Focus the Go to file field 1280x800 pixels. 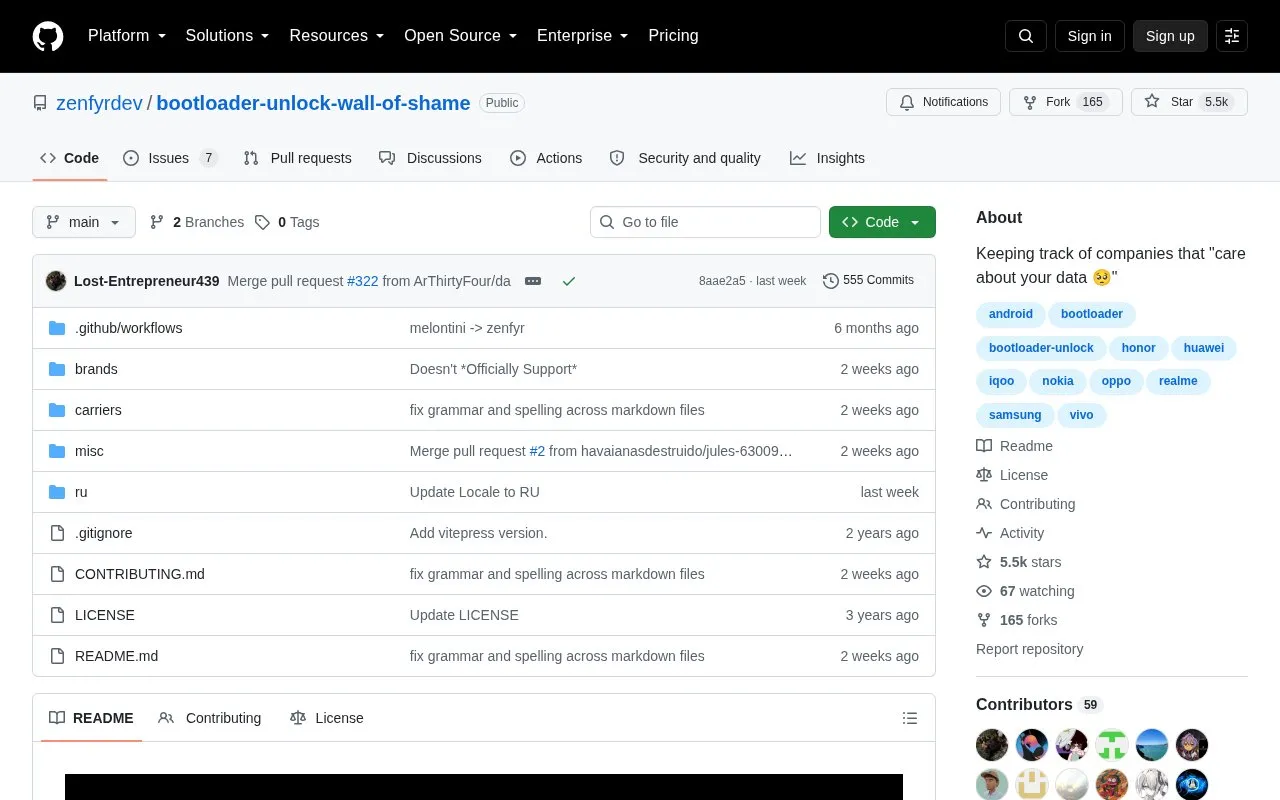pos(705,222)
